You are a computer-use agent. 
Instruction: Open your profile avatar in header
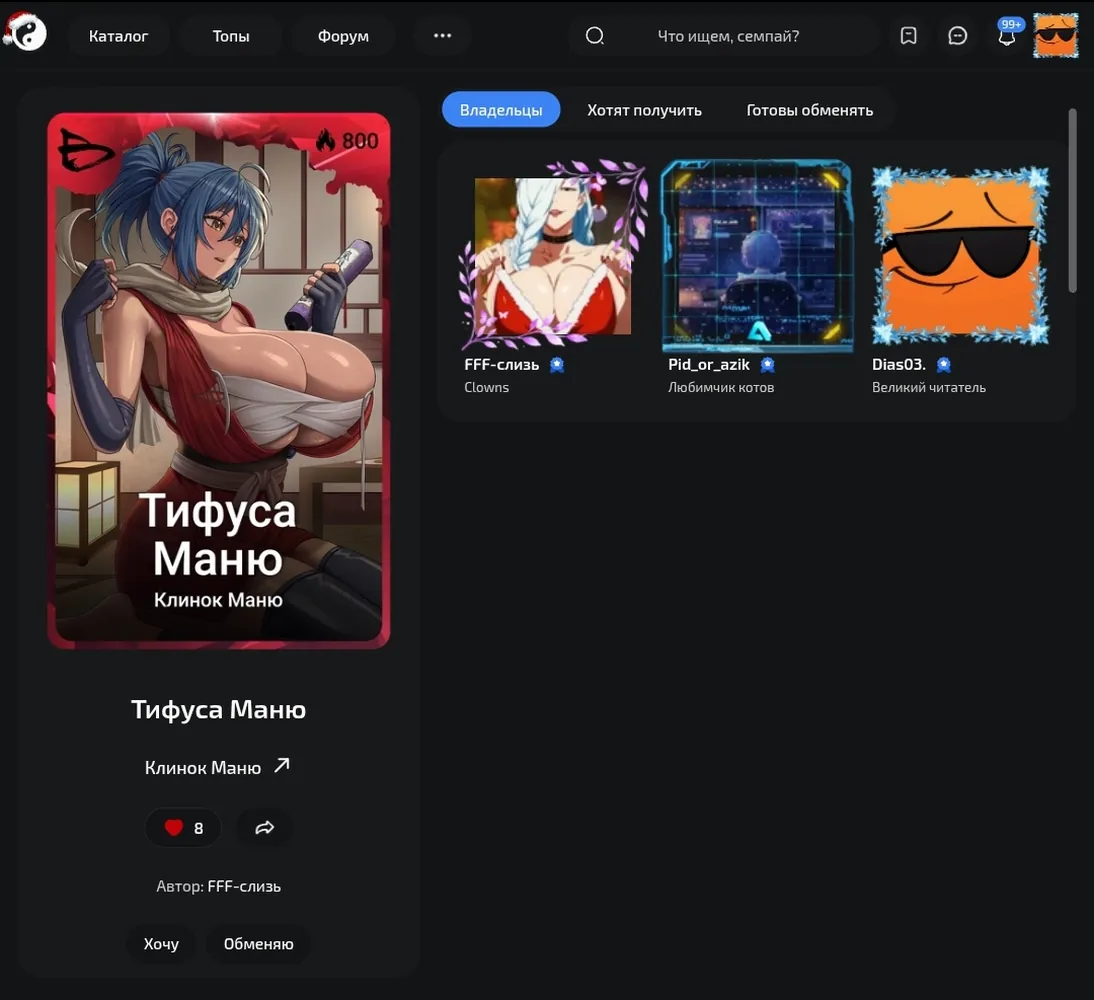(x=1055, y=36)
